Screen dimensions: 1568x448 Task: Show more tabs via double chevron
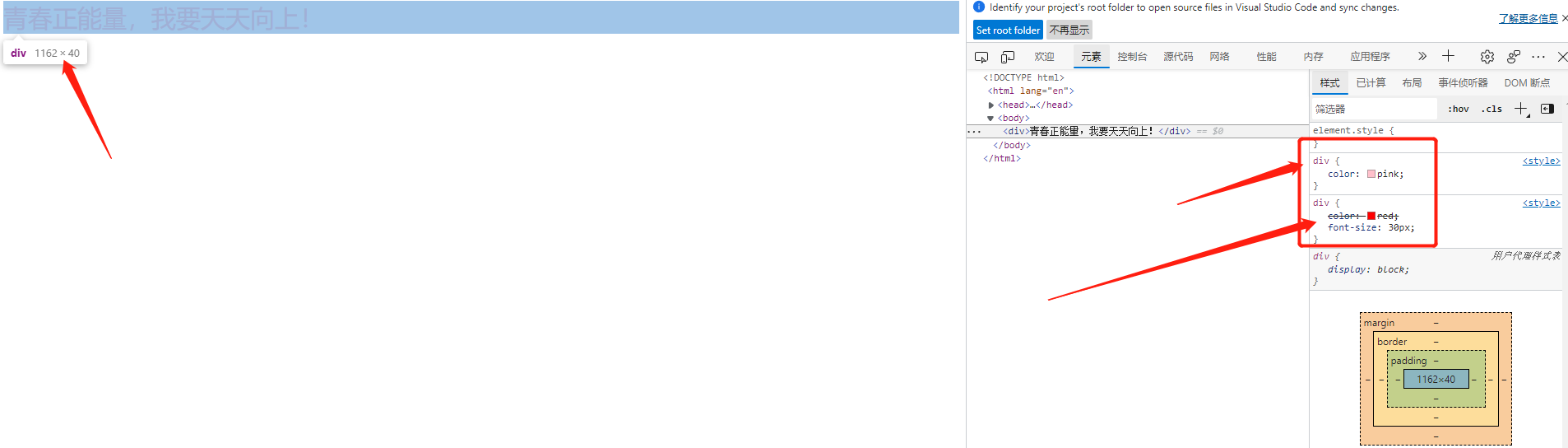click(x=1422, y=56)
